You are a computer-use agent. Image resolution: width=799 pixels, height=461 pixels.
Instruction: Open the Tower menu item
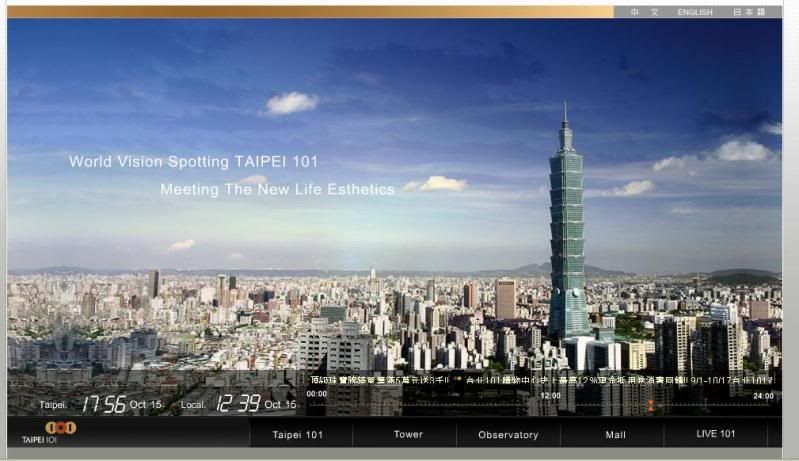[408, 435]
